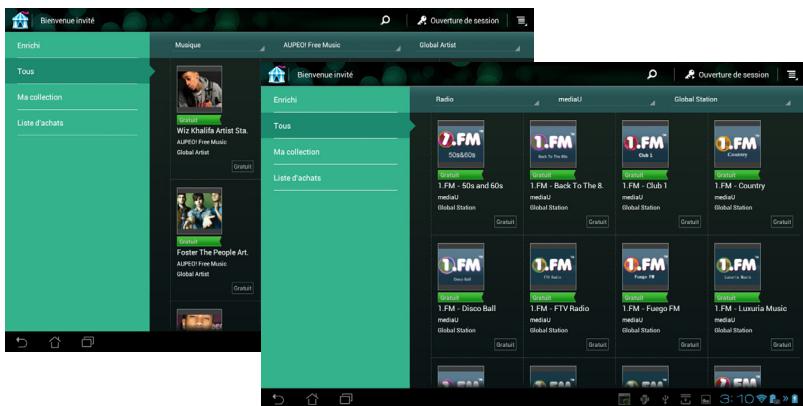Viewport: 803px width, 406px height.
Task: Tap Gratuit button for 1.FM - Fuego FM
Action: pos(689,345)
